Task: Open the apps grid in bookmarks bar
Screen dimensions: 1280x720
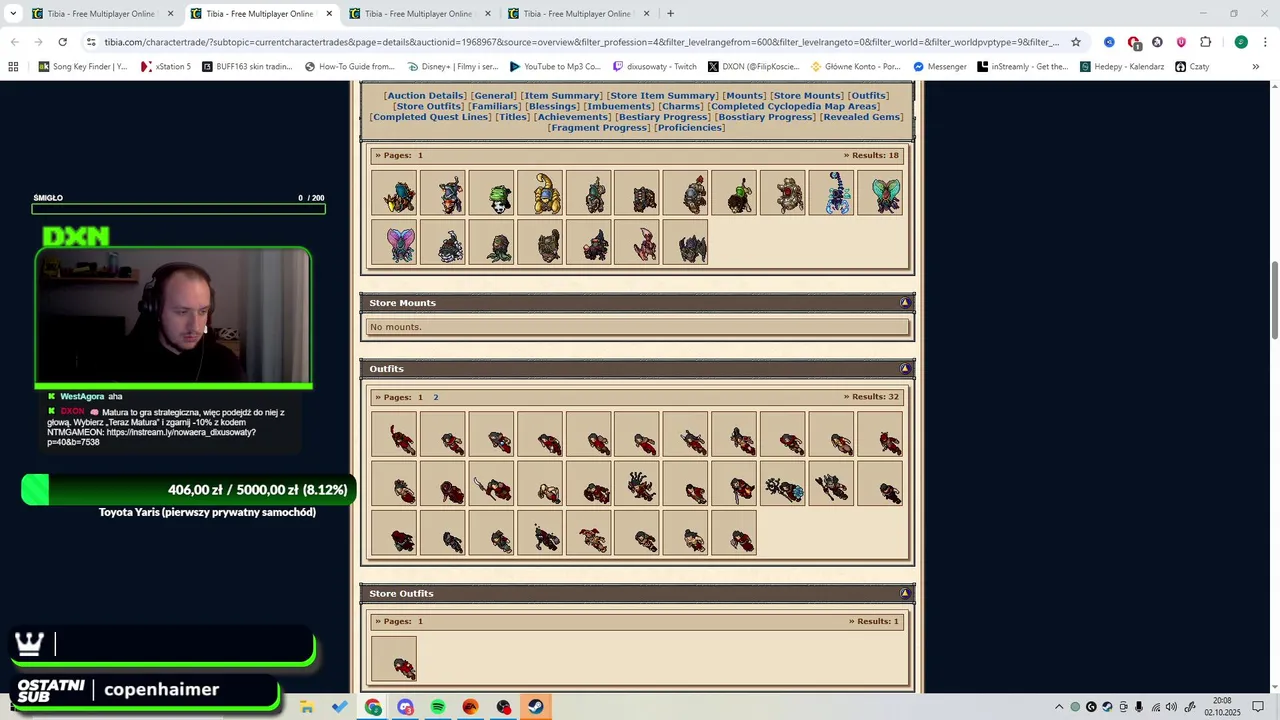Action: tap(13, 67)
